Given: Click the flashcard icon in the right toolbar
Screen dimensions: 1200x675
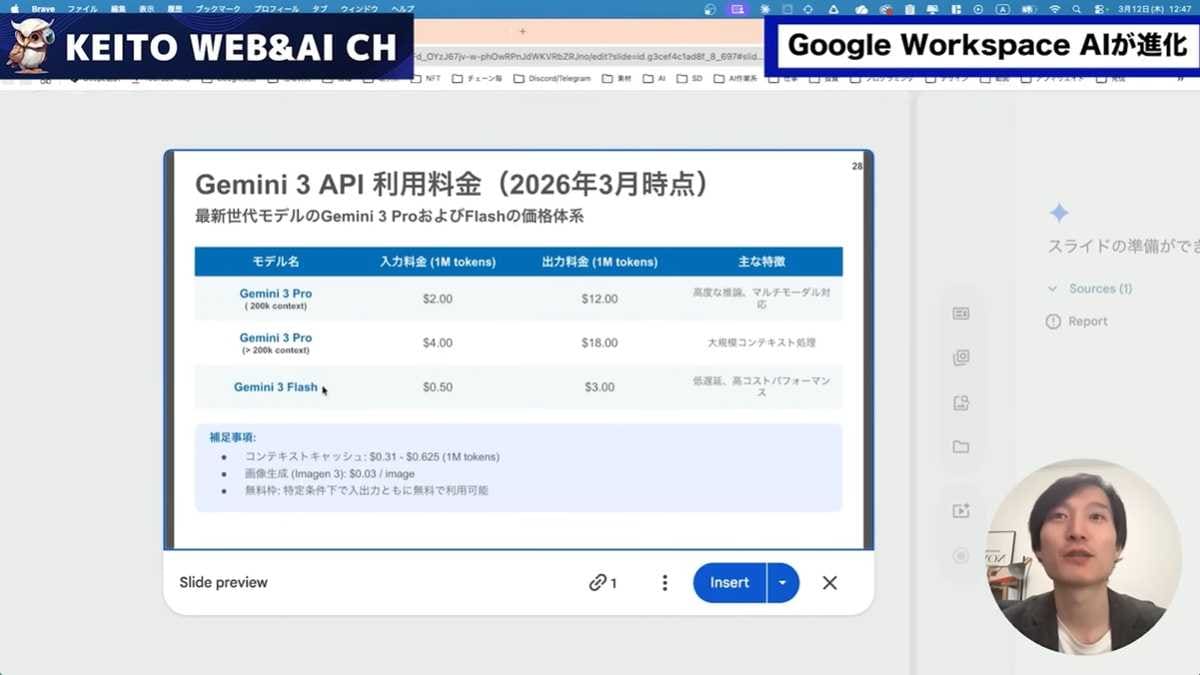Looking at the screenshot, I should pos(961,313).
